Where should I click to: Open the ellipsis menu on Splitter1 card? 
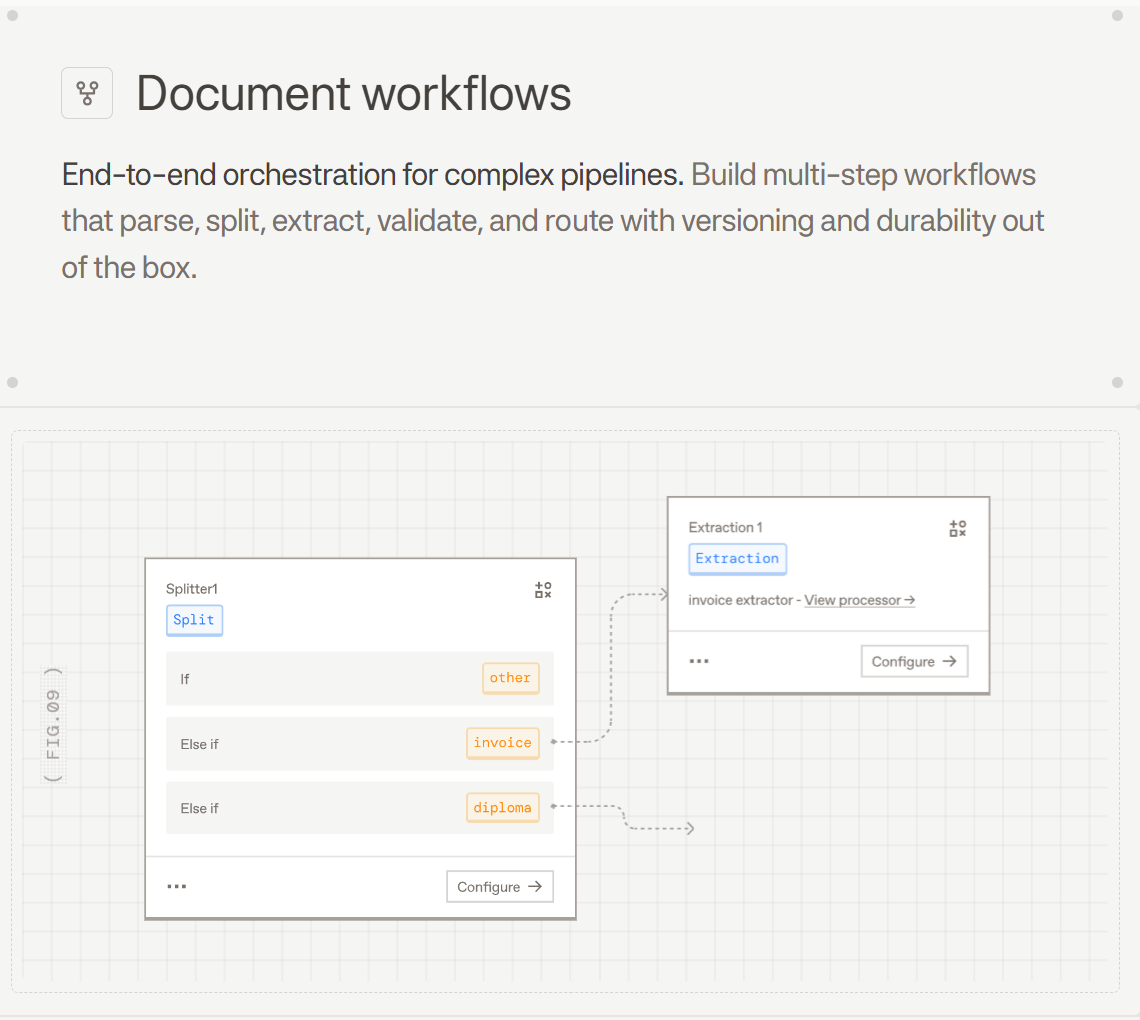coord(177,886)
